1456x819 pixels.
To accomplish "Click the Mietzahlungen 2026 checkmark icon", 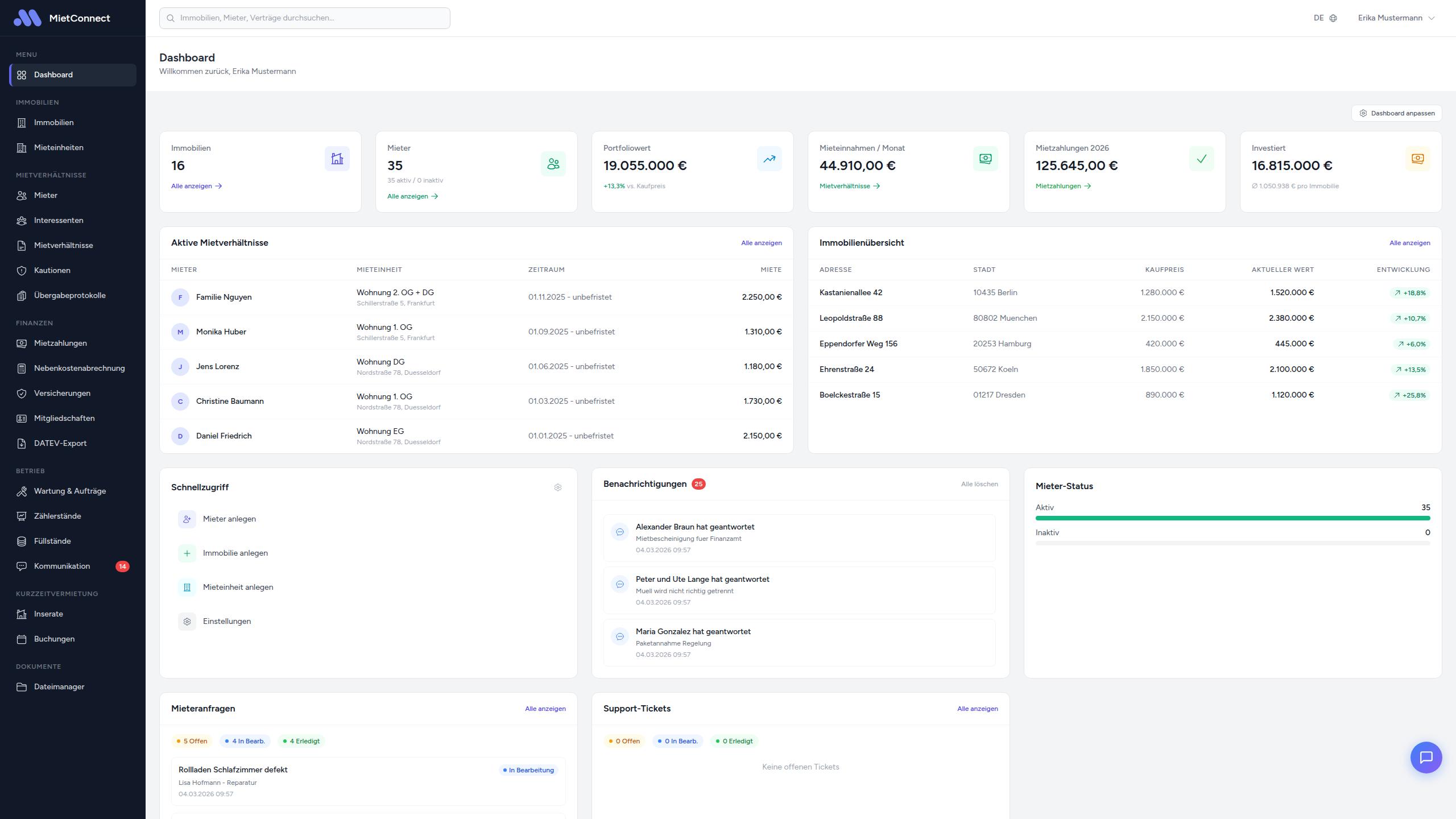I will click(x=1201, y=159).
